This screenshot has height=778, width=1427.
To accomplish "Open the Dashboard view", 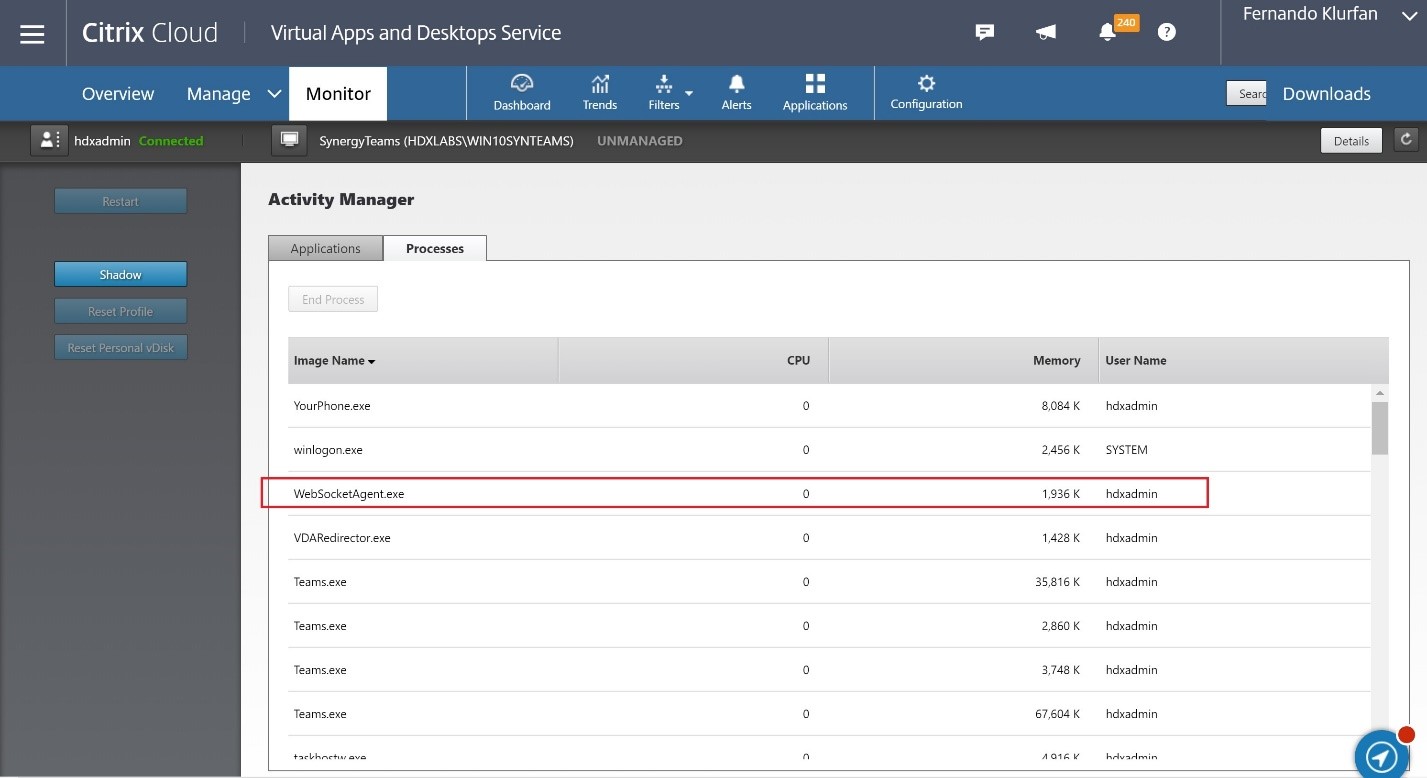I will tap(522, 93).
